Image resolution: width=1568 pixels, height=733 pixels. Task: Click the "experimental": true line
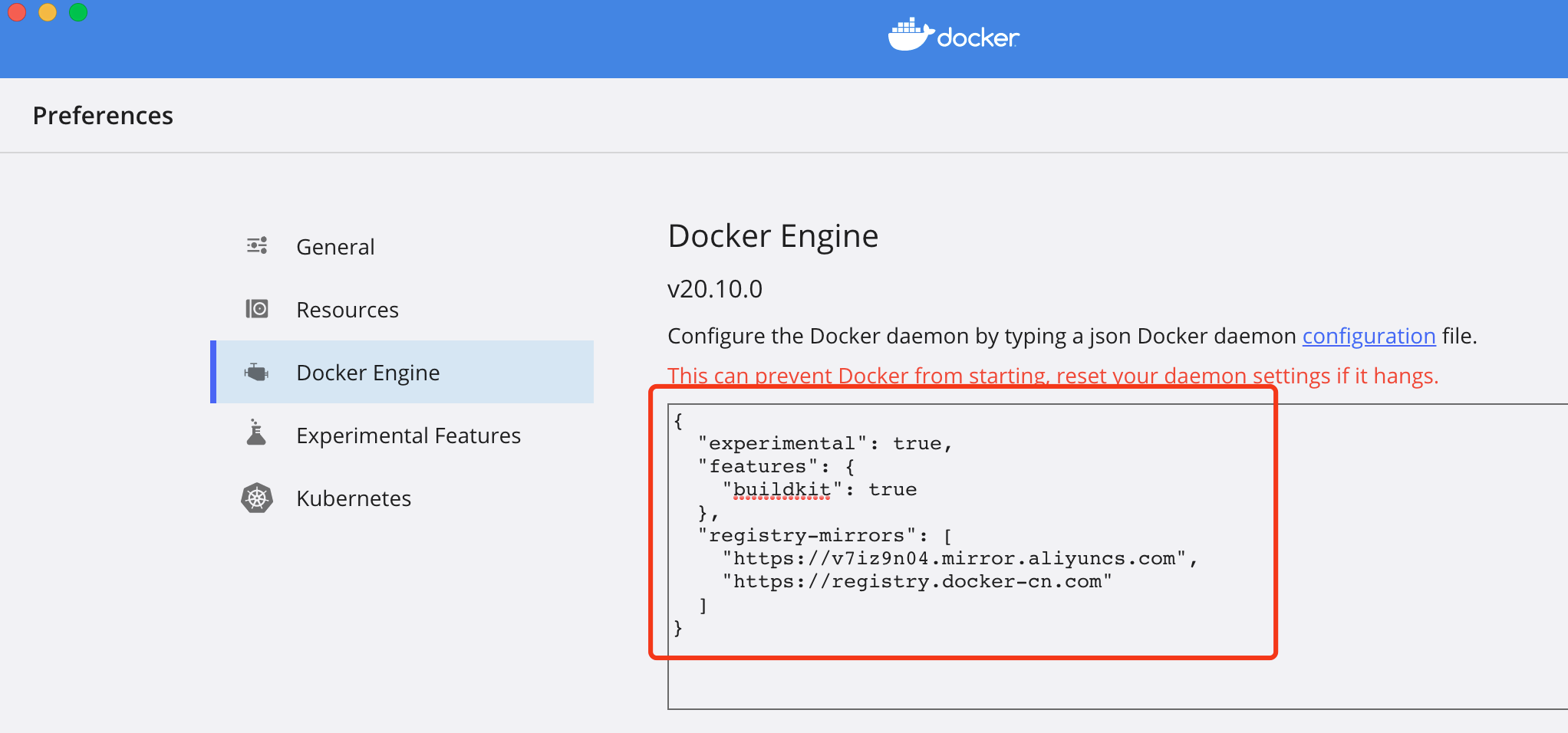(x=825, y=444)
